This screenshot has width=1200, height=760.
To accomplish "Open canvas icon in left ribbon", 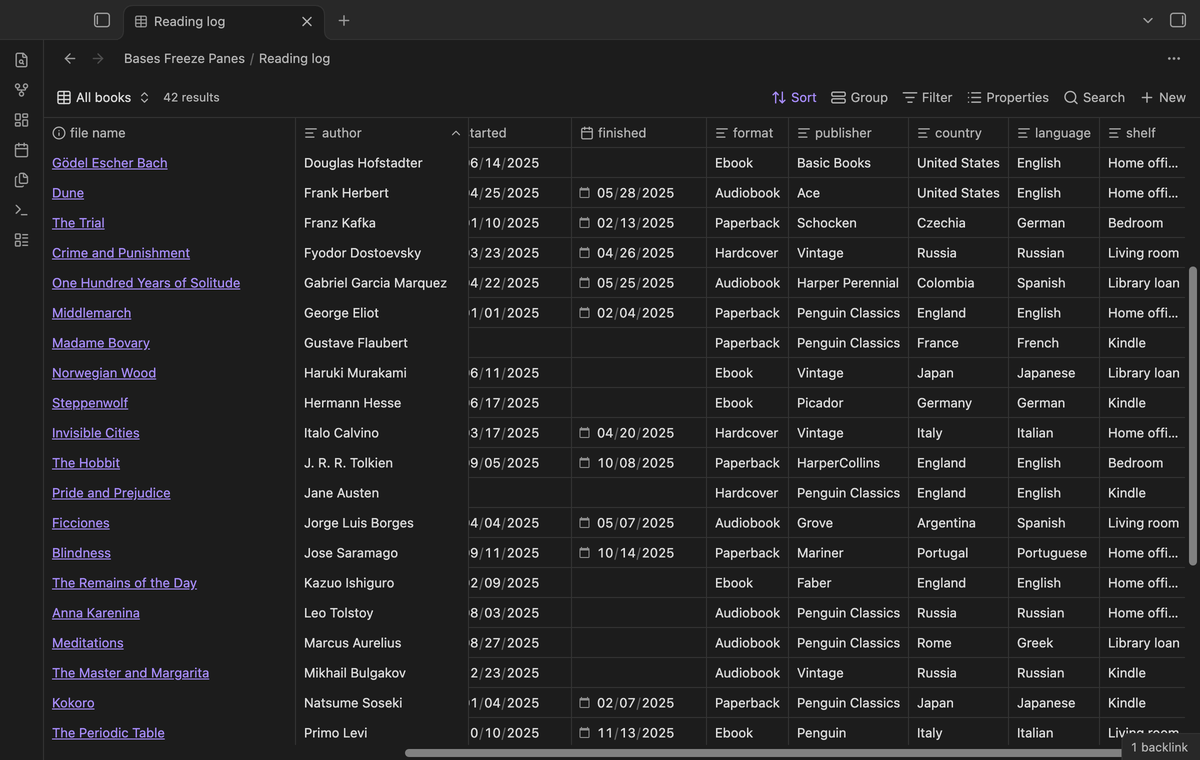I will coord(22,120).
